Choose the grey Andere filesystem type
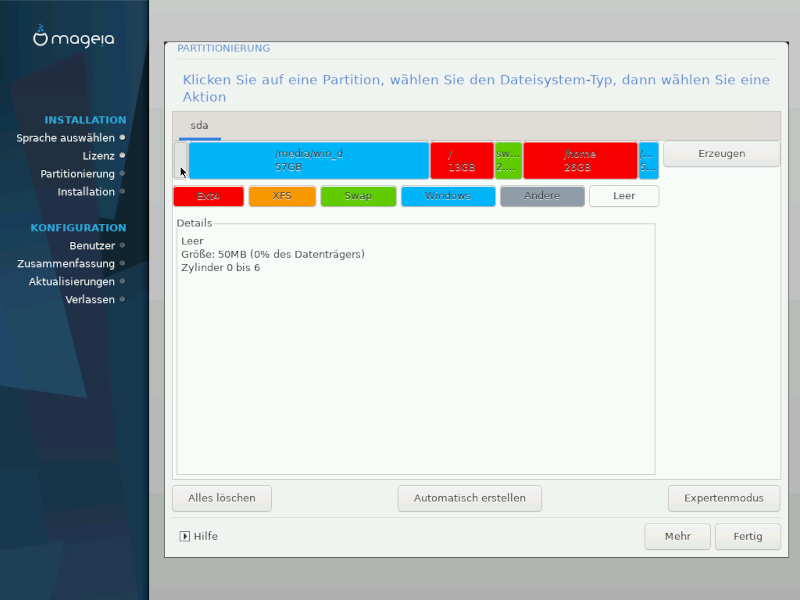 [542, 196]
